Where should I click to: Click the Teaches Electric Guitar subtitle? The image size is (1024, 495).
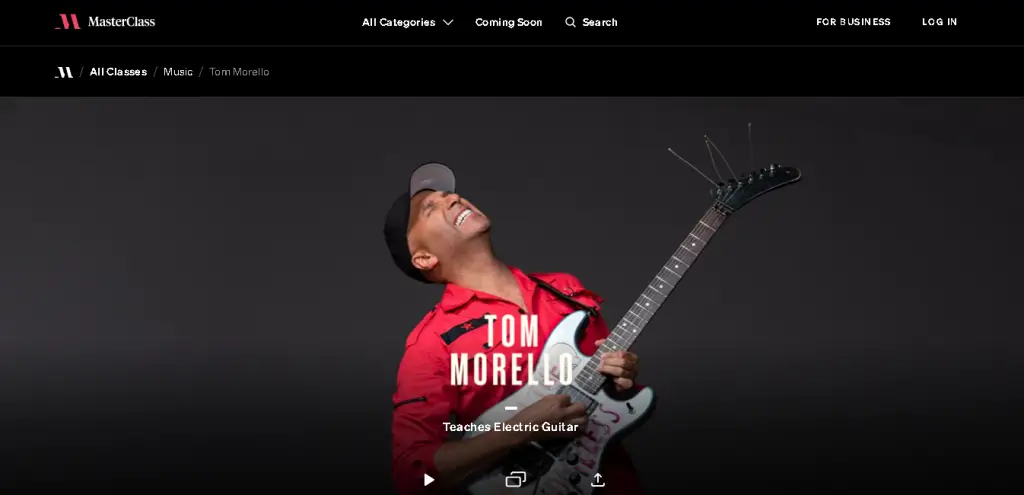point(510,427)
